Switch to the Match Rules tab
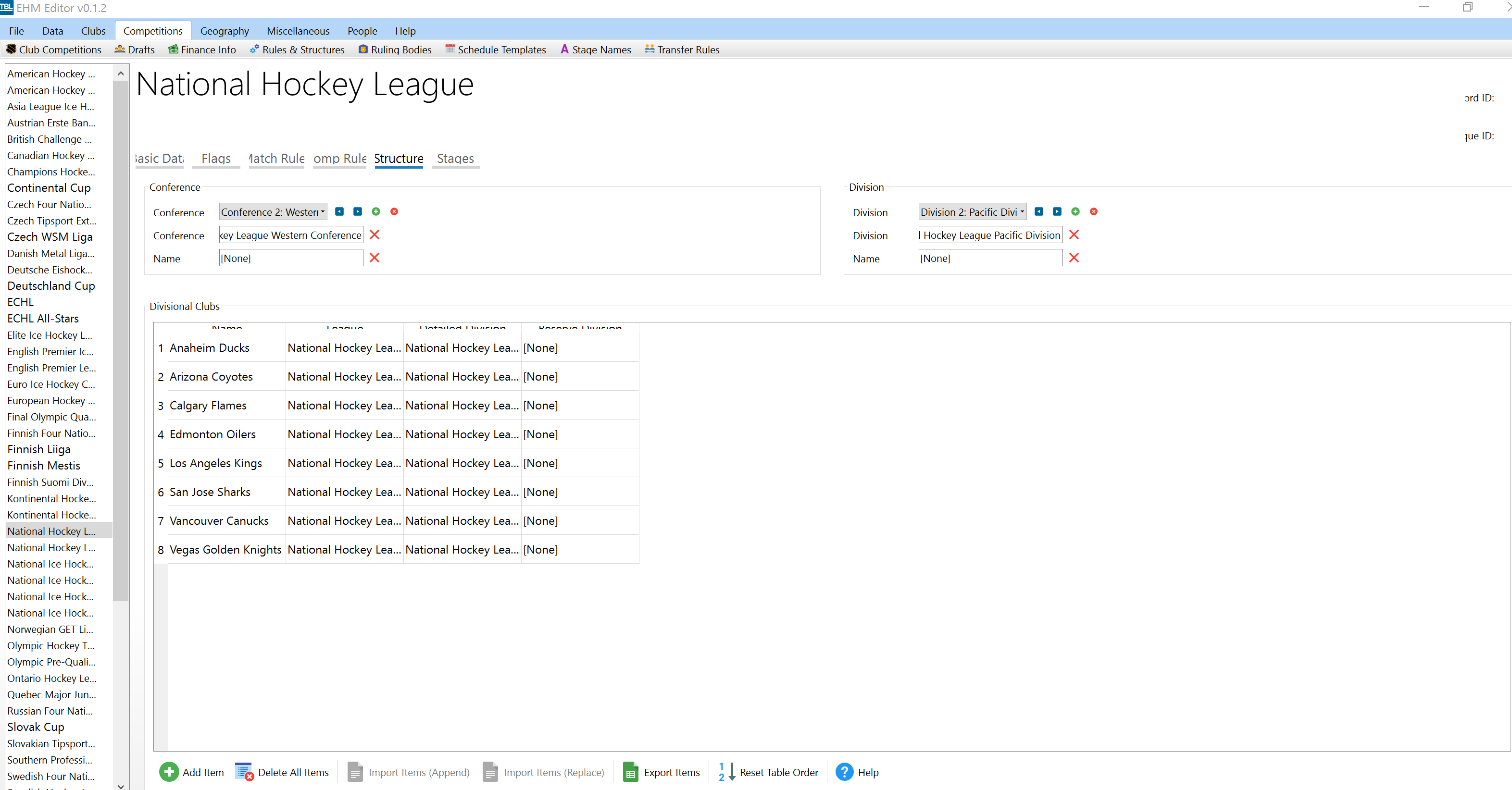Image resolution: width=1512 pixels, height=790 pixels. tap(276, 159)
